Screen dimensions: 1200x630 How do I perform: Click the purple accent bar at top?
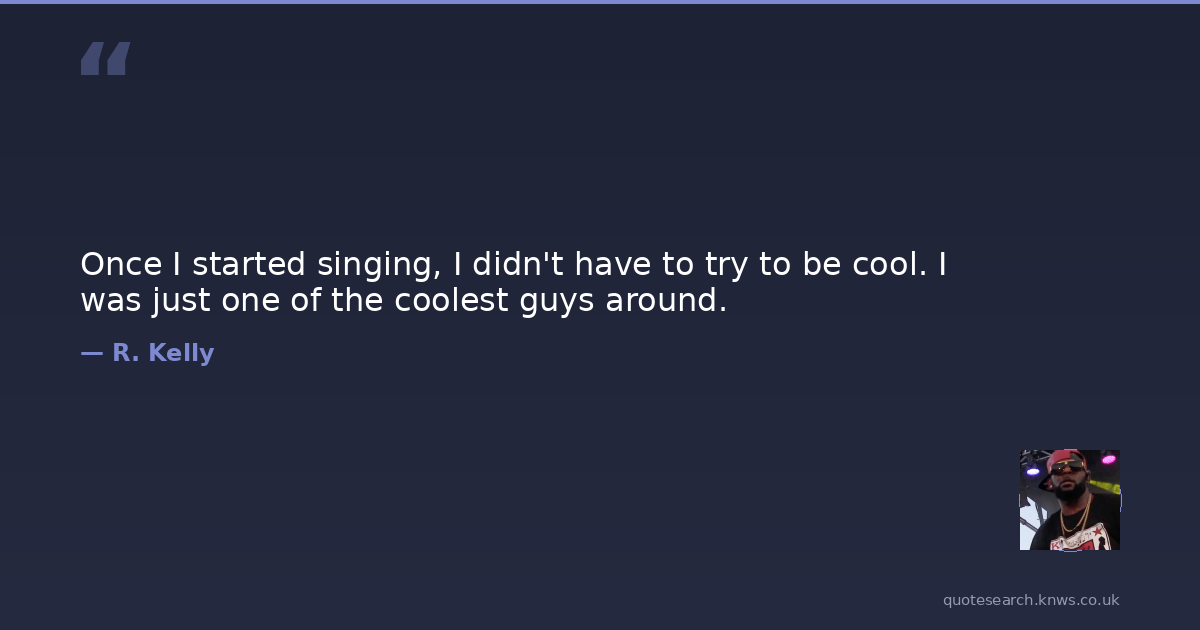tap(600, 2)
